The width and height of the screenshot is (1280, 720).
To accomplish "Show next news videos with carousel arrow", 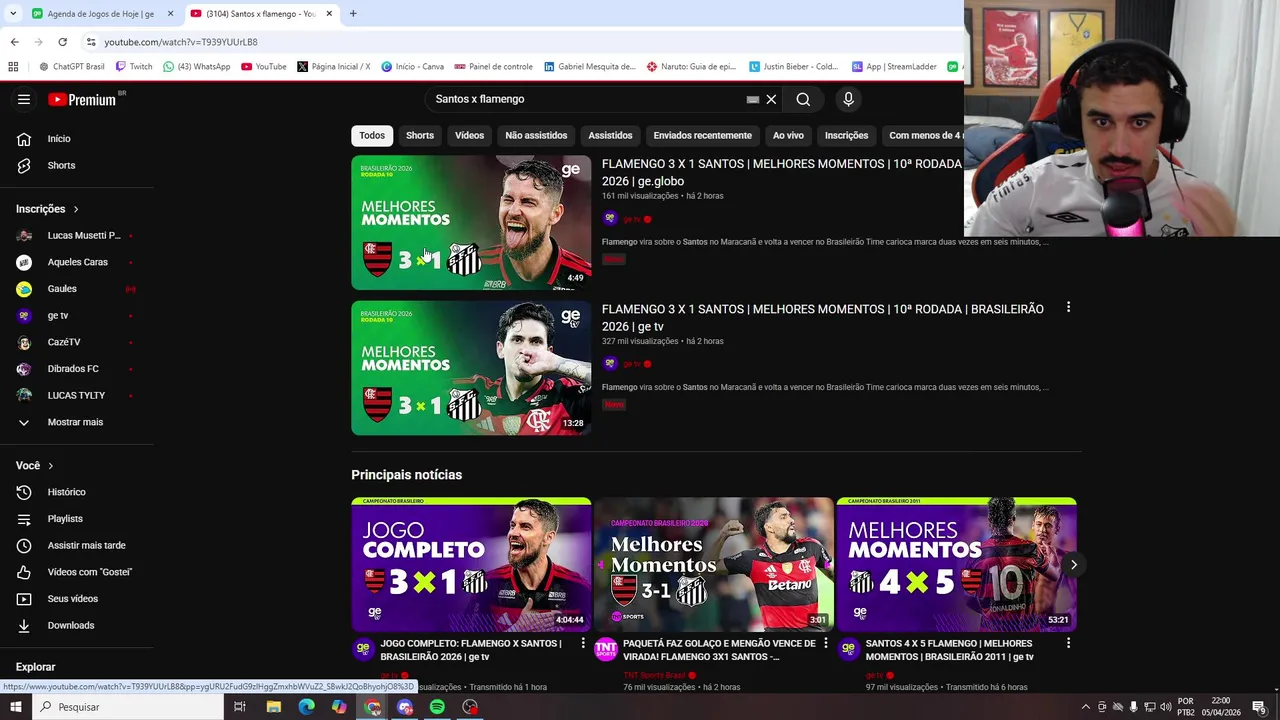I will point(1073,565).
